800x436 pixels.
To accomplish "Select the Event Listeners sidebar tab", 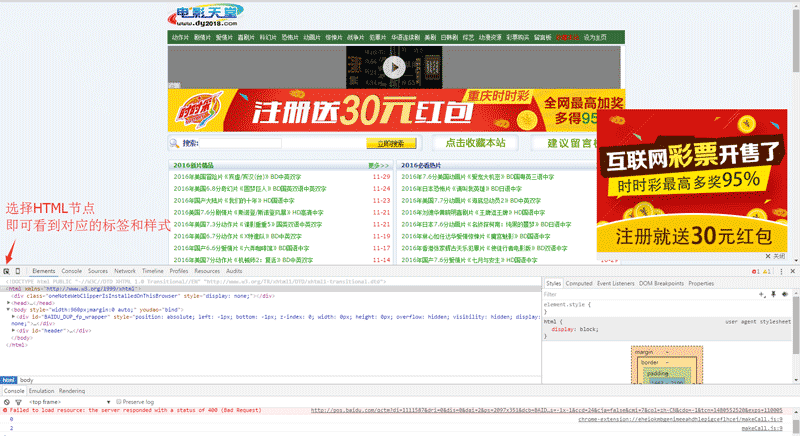I will [615, 284].
